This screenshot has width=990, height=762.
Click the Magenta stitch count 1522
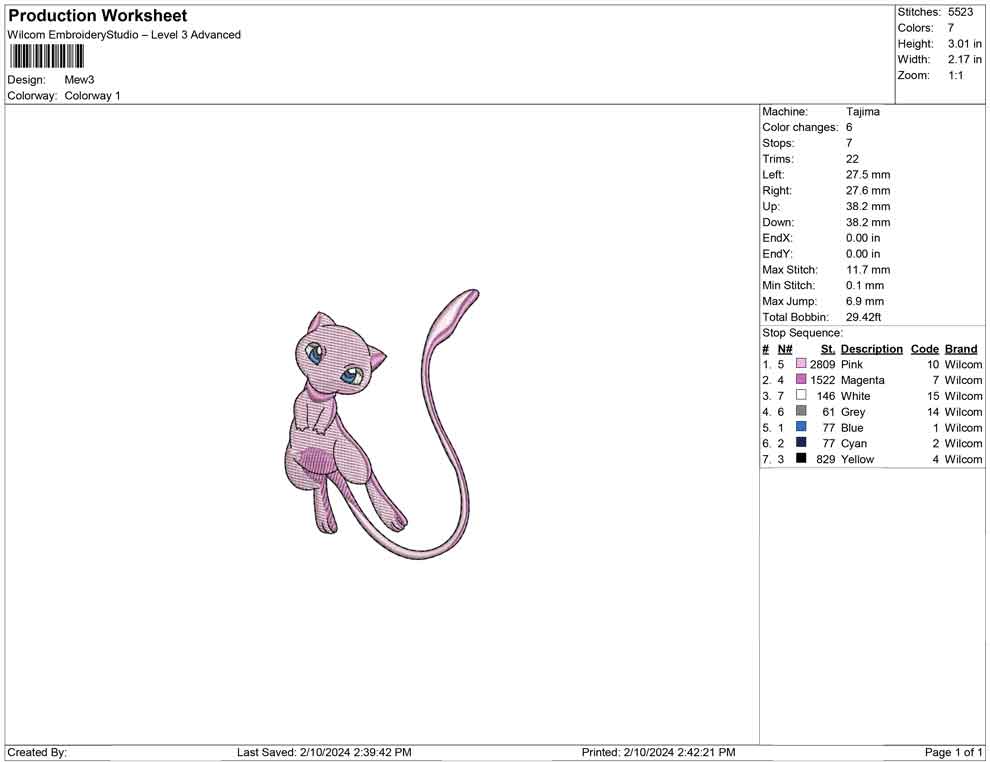[823, 380]
